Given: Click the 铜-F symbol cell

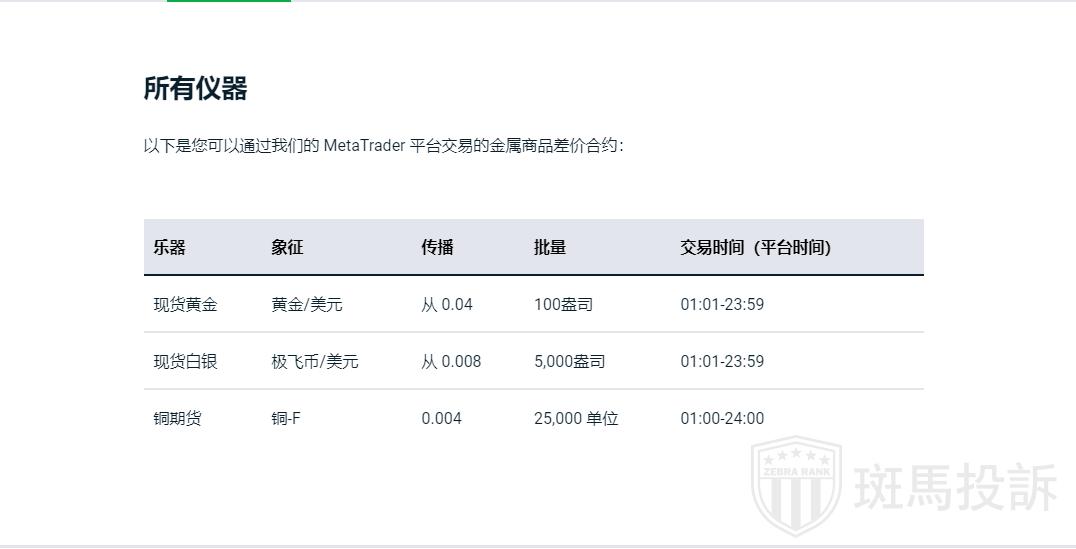Looking at the screenshot, I should (x=286, y=418).
